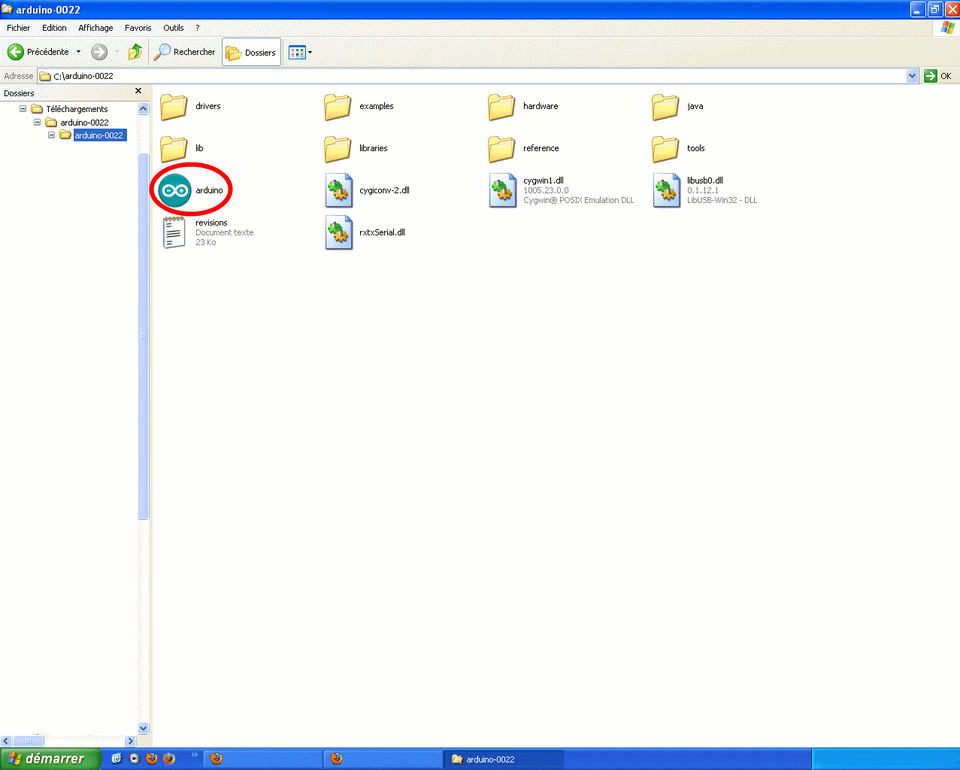Click the Précédente back button
The height and width of the screenshot is (770, 960).
40,52
